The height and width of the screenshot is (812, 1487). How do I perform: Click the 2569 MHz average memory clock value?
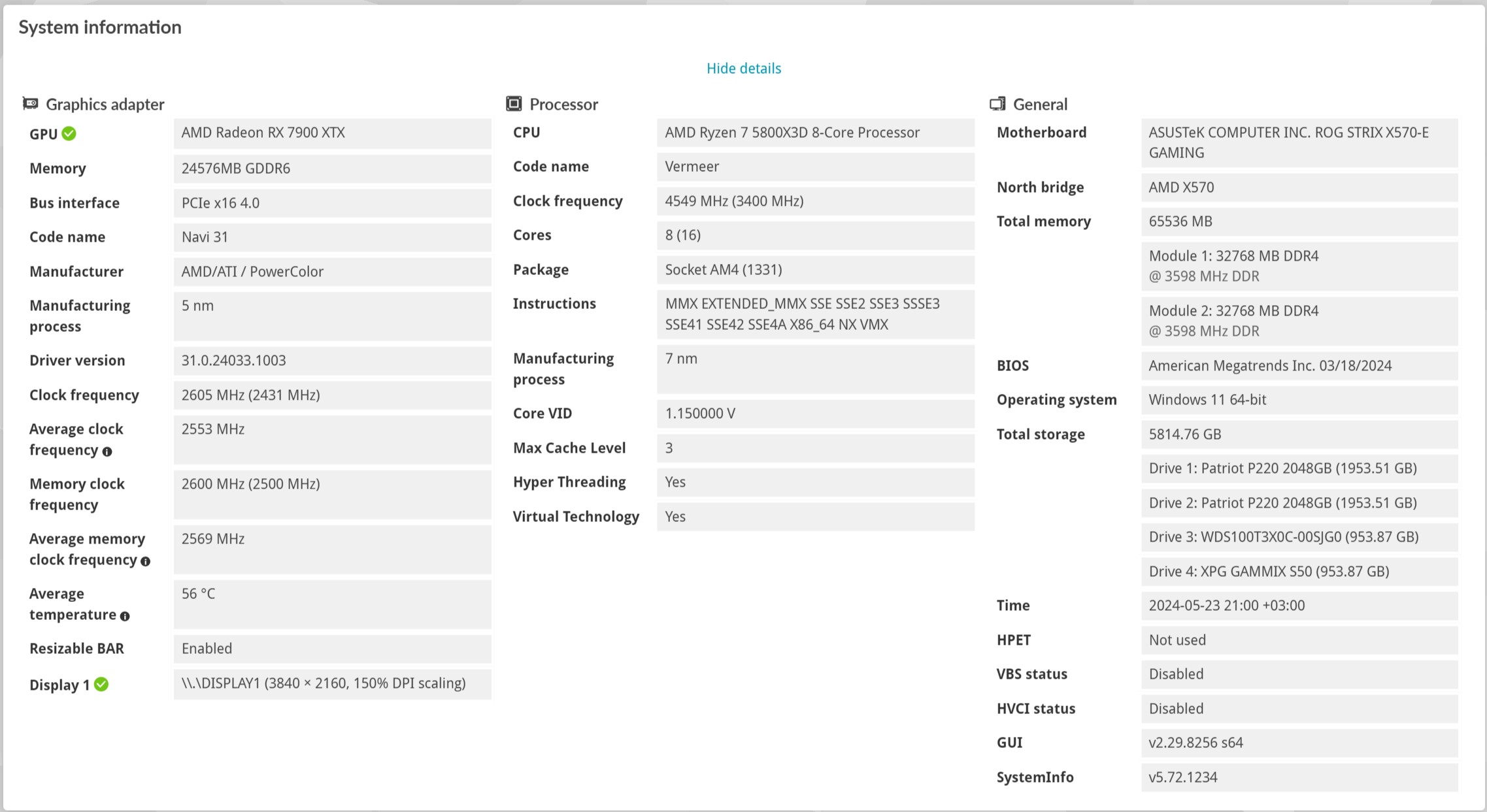click(x=332, y=549)
